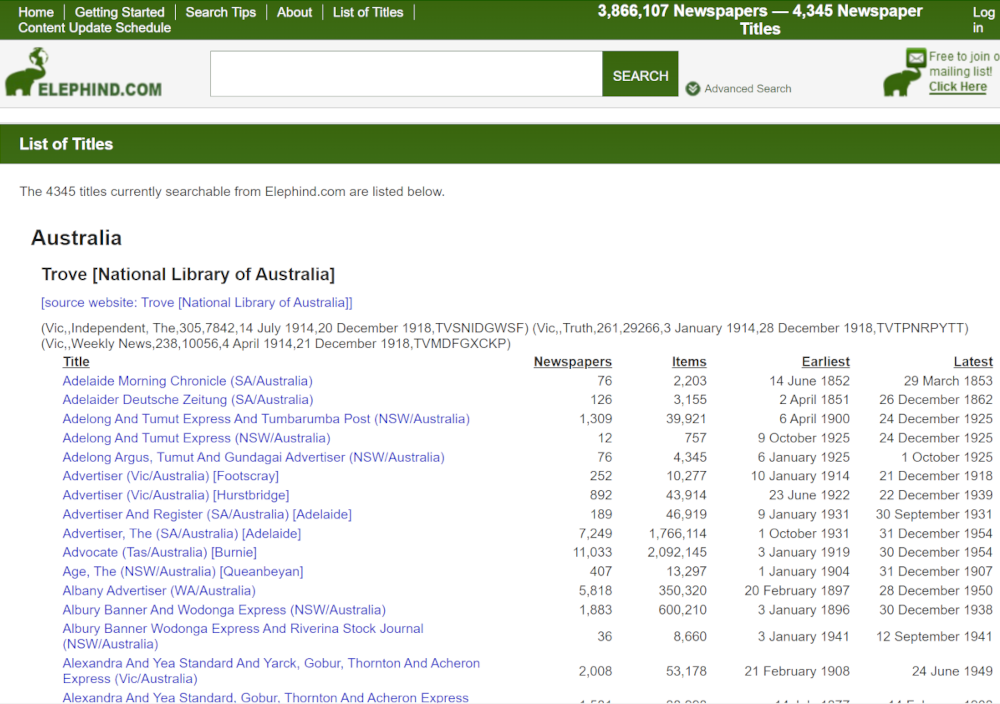Screen dimensions: 1000x704
Task: Follow the mailing list Click Here link
Action: pos(957,87)
